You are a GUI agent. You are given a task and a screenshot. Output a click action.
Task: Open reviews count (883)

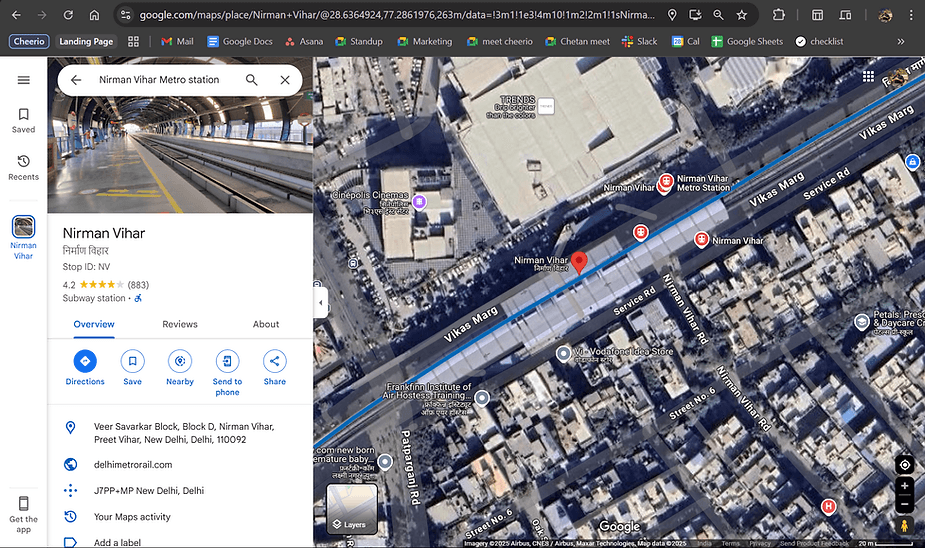[138, 285]
